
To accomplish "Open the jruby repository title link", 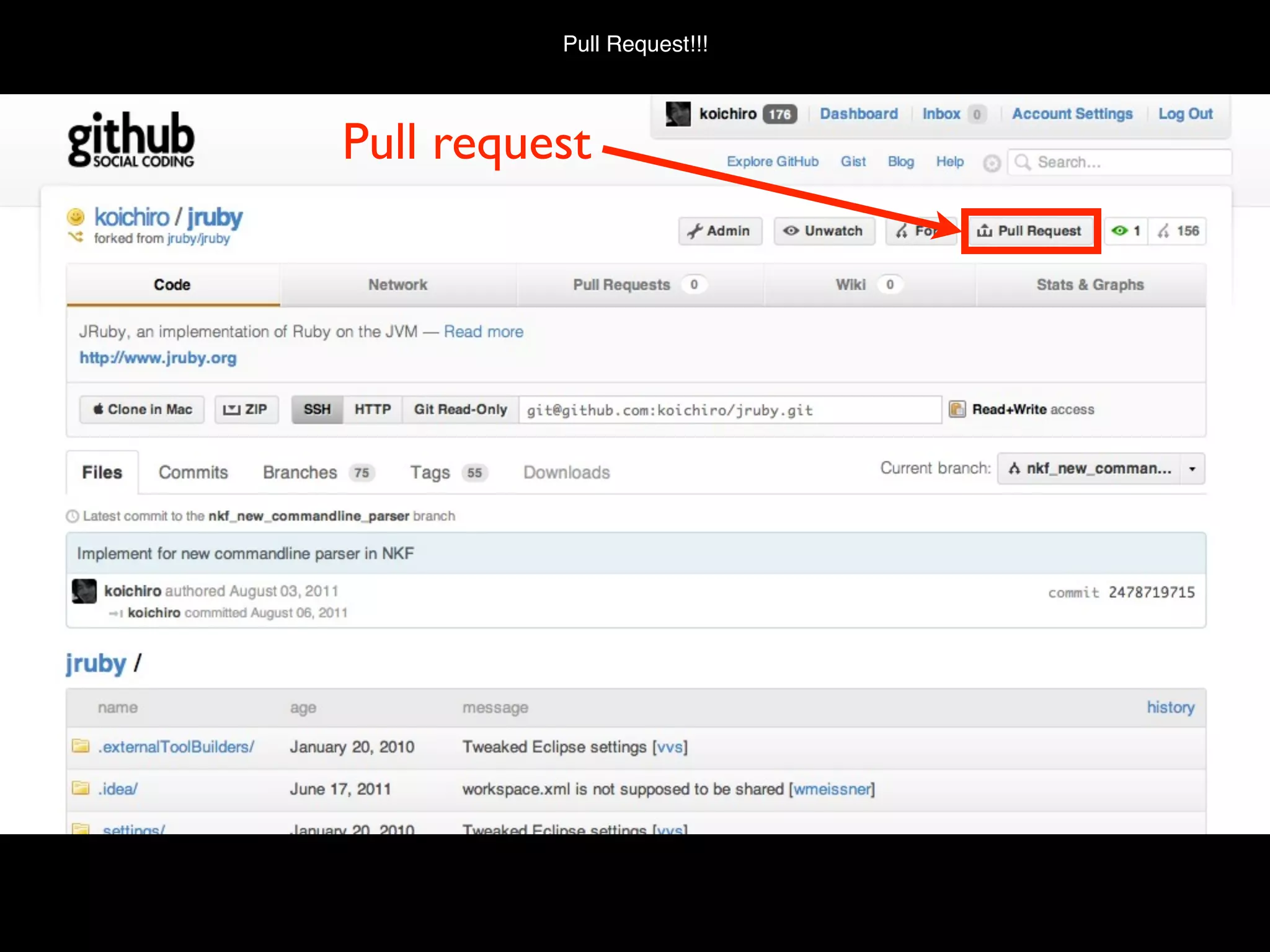I will click(215, 218).
